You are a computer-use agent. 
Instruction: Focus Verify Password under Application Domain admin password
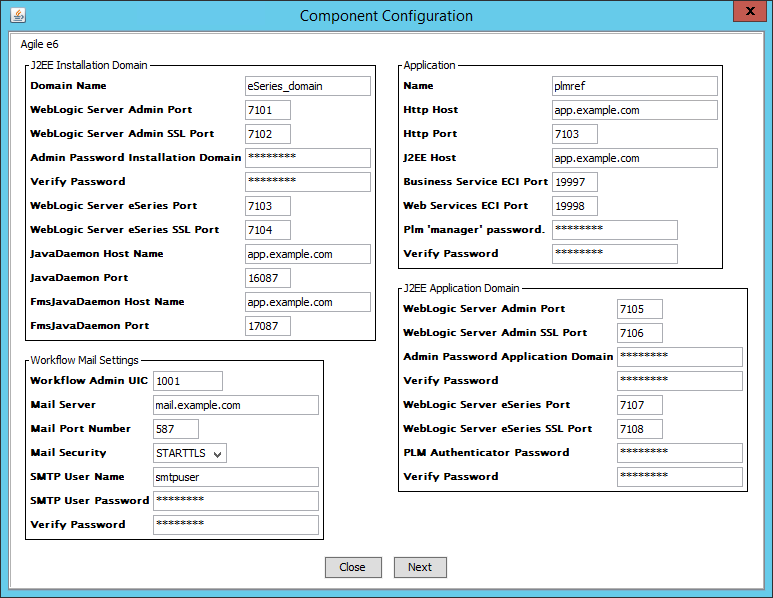pos(680,381)
